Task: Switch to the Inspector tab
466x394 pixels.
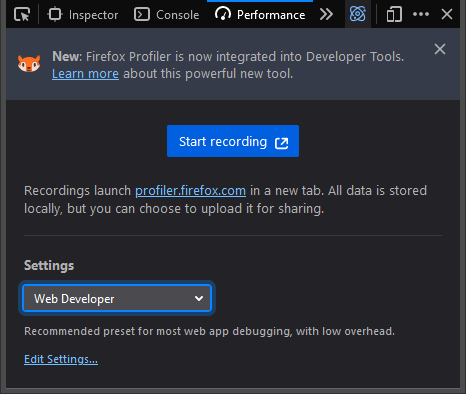Action: click(x=83, y=15)
